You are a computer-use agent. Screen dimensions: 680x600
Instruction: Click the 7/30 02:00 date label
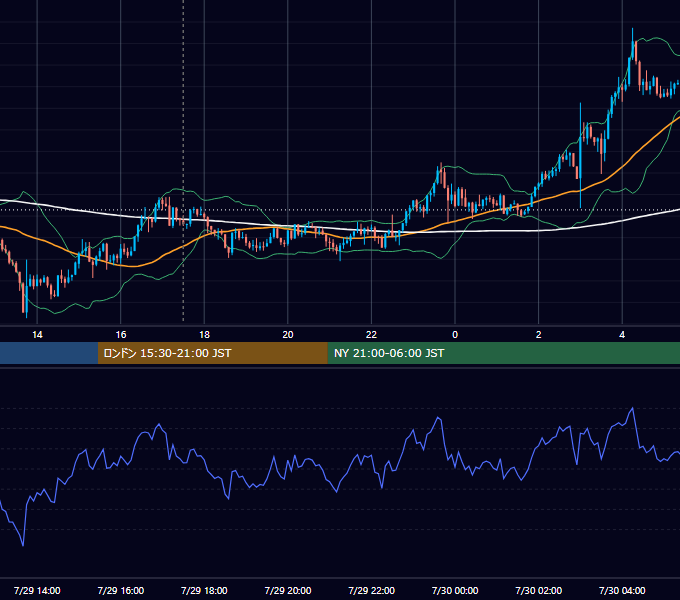[539, 590]
